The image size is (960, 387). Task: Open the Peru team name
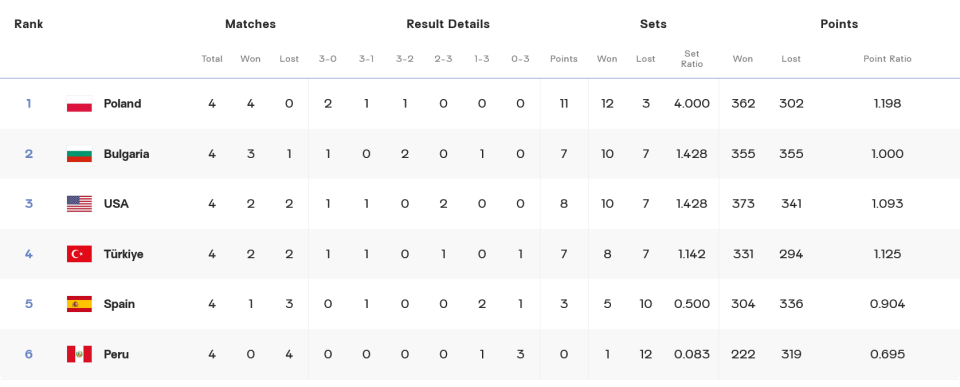116,354
